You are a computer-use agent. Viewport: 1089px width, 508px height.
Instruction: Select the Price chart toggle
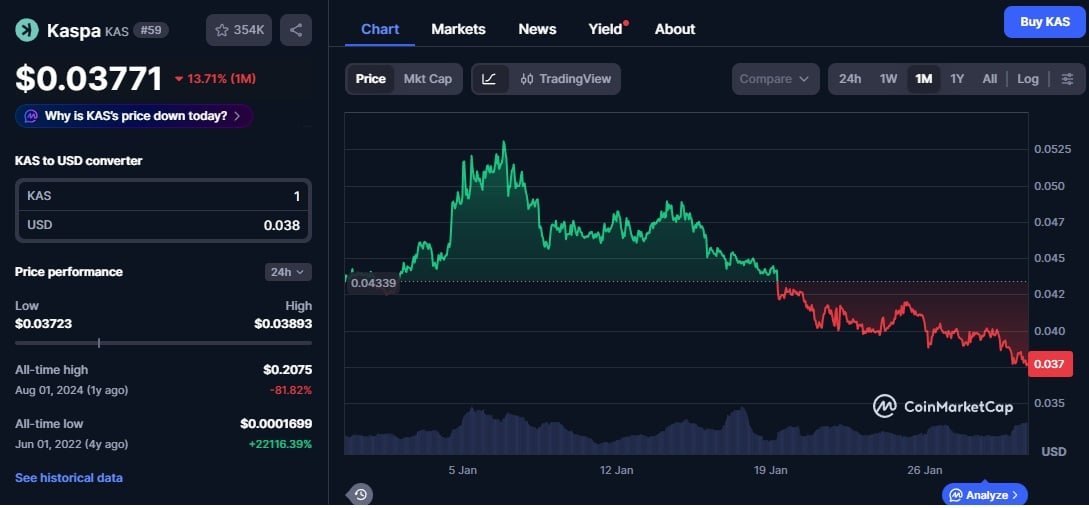[x=370, y=79]
